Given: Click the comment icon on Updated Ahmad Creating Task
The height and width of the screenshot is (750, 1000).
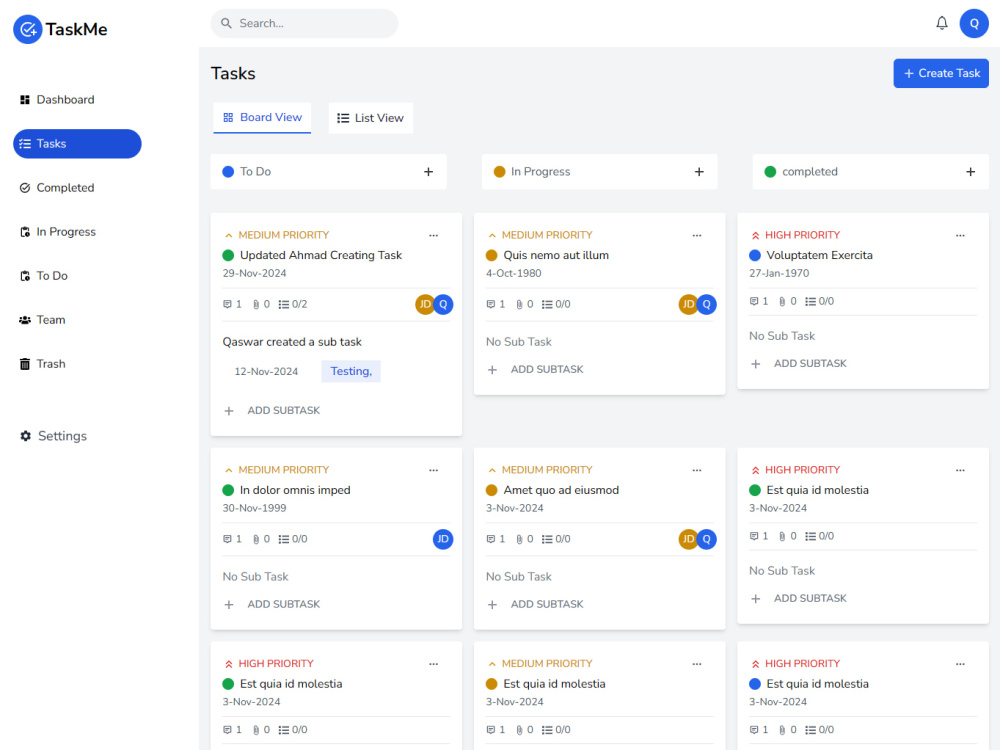Looking at the screenshot, I should tap(226, 304).
